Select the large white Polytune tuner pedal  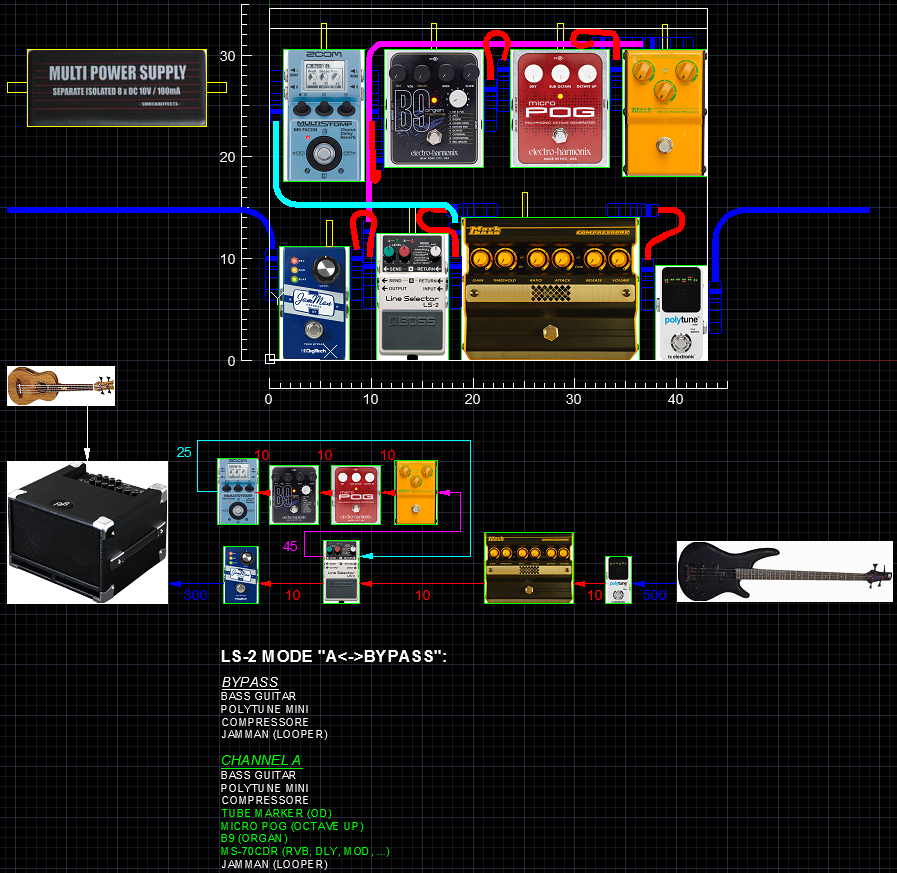pos(682,312)
